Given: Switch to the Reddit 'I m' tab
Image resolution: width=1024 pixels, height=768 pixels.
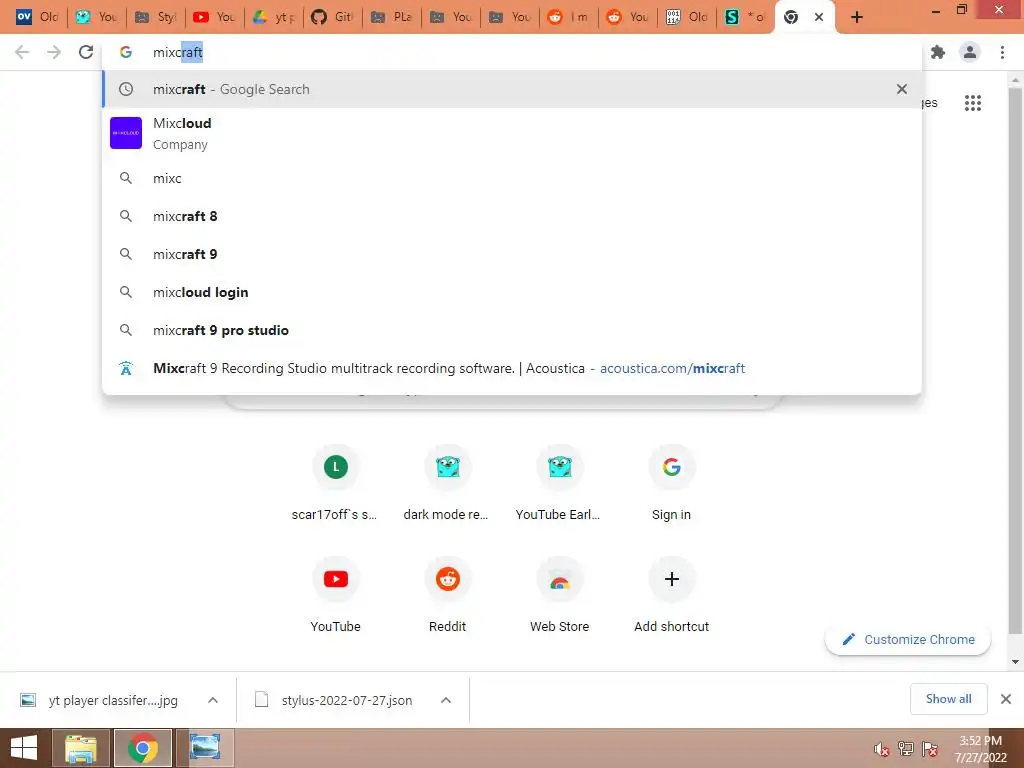Looking at the screenshot, I should pyautogui.click(x=569, y=17).
